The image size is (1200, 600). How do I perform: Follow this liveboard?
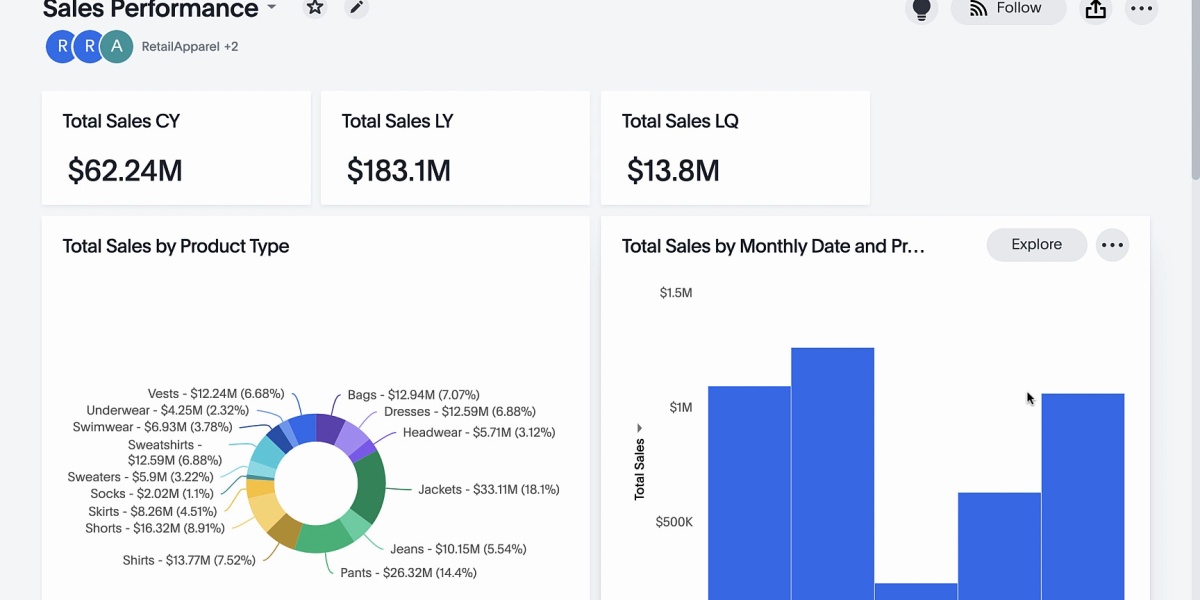click(1008, 8)
